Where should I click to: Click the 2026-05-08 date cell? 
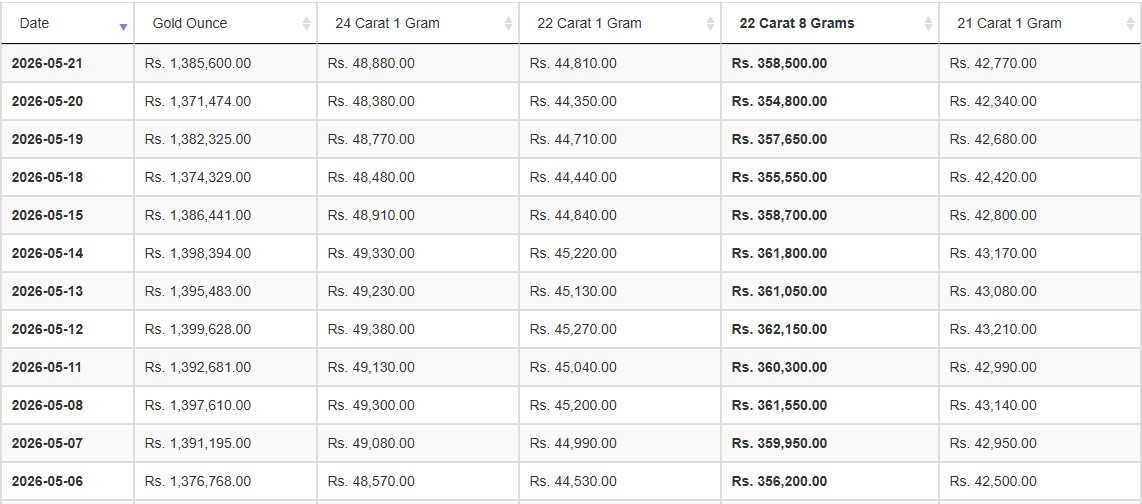tap(68, 405)
